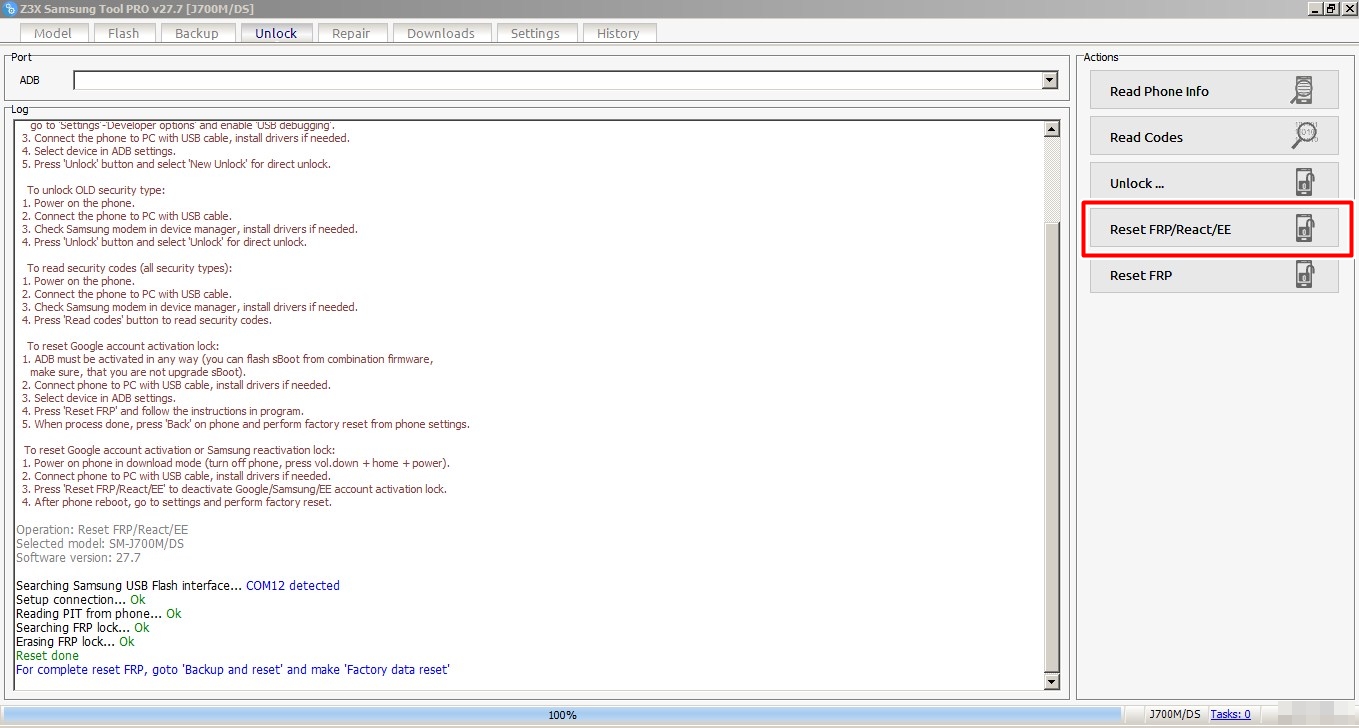Viewport: 1359px width, 728px height.
Task: Click the log scrollbar down arrow
Action: coord(1051,681)
